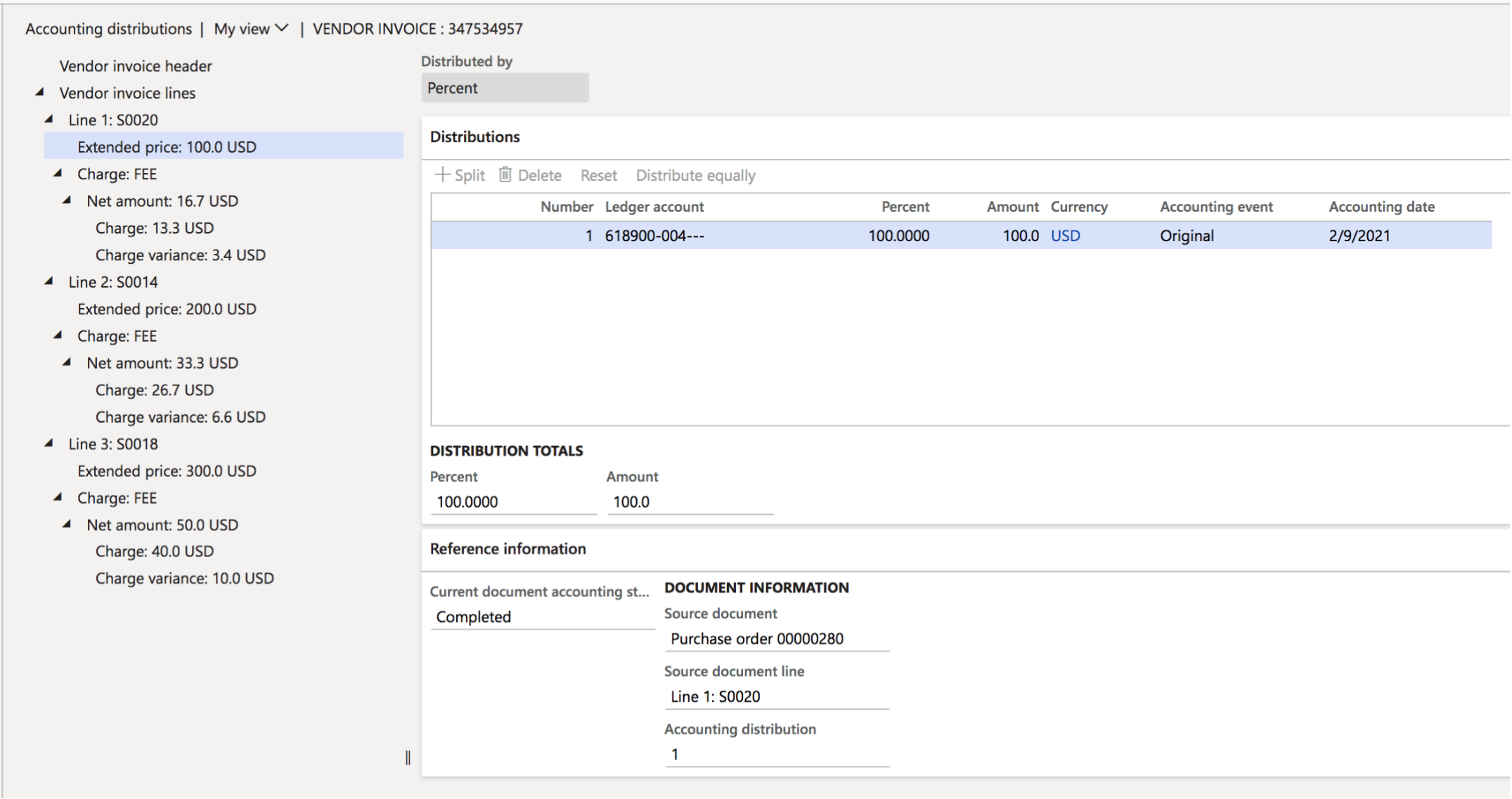1512x799 pixels.
Task: Select Charge: 26.7 USD tree item
Action: tap(155, 390)
